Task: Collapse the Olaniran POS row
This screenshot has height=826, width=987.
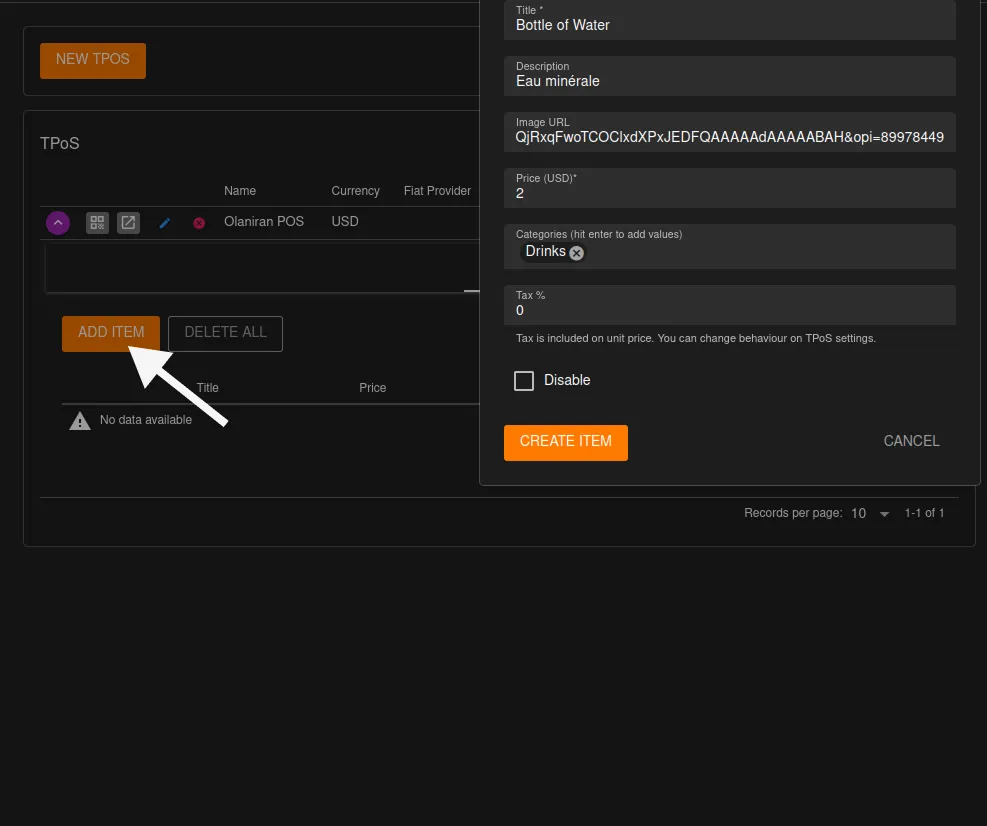Action: click(x=58, y=223)
